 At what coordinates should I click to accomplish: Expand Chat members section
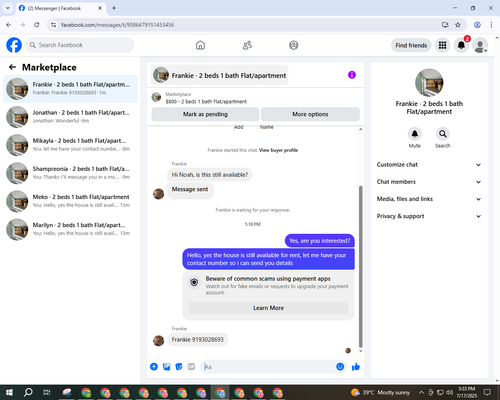(429, 182)
